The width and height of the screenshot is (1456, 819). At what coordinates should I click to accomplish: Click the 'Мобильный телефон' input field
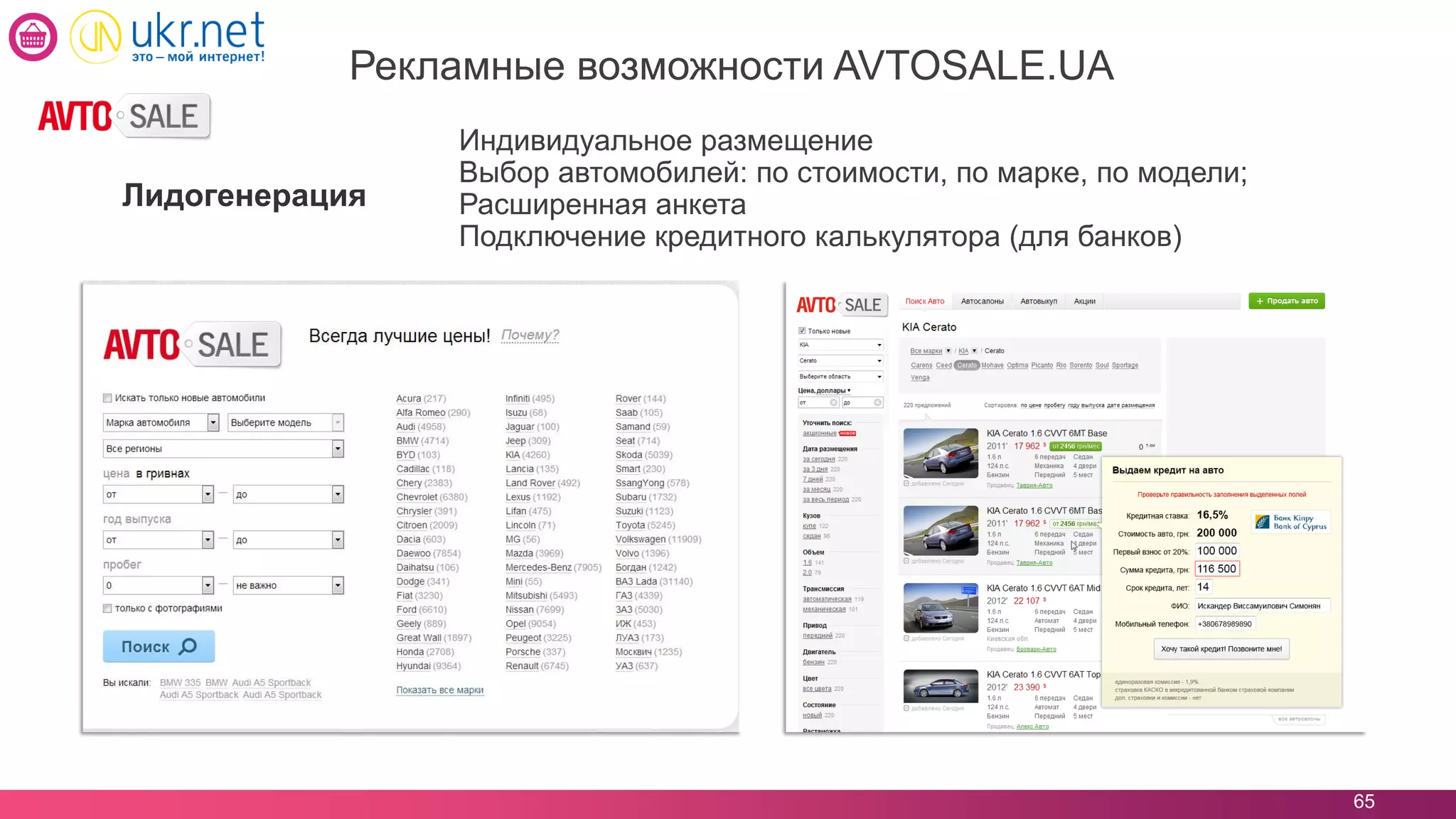1225,623
